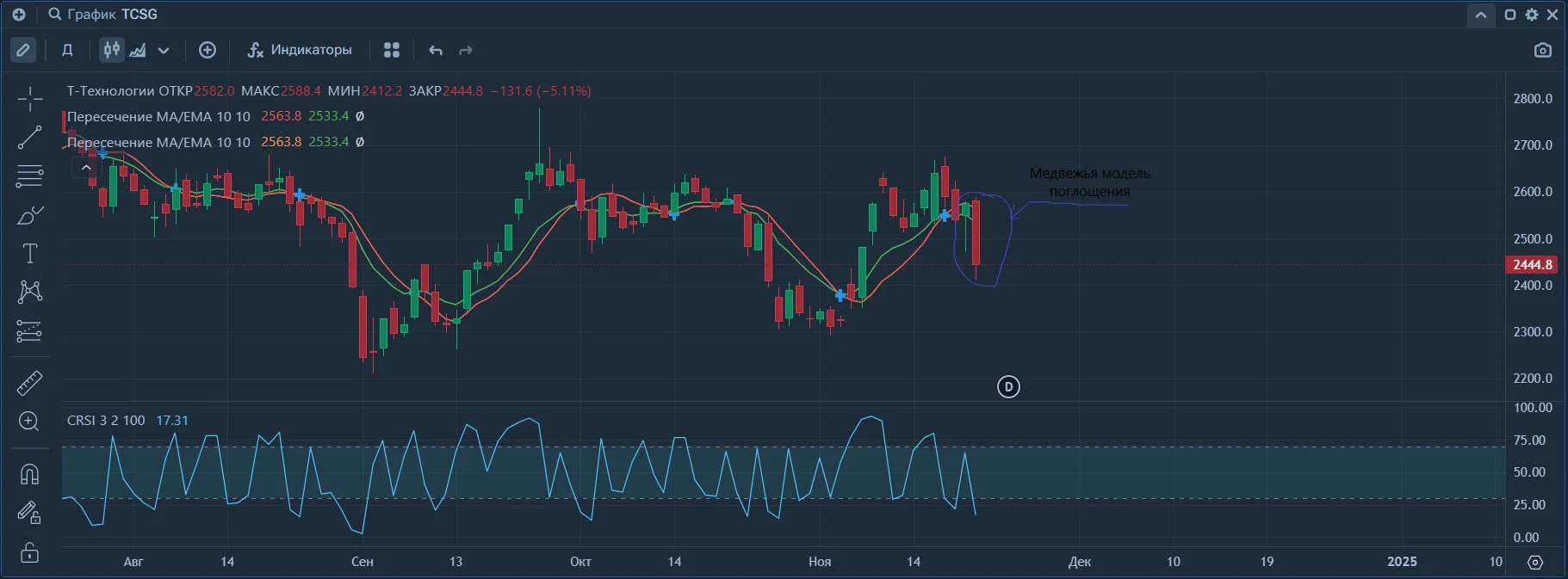Open indicator templates grid
The image size is (1568, 579).
(x=392, y=50)
